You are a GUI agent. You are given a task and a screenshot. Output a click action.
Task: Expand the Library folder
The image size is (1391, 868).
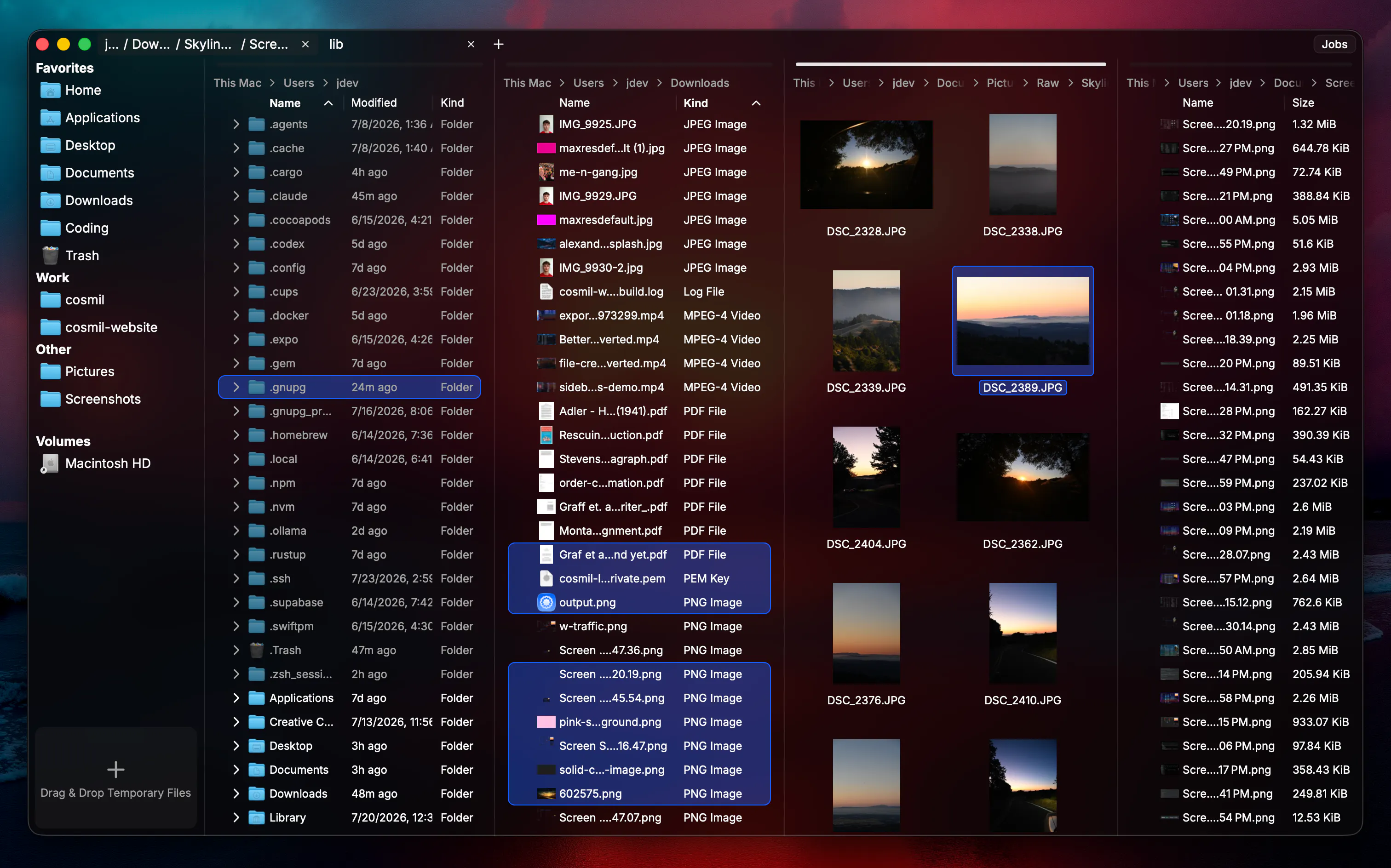(x=236, y=817)
